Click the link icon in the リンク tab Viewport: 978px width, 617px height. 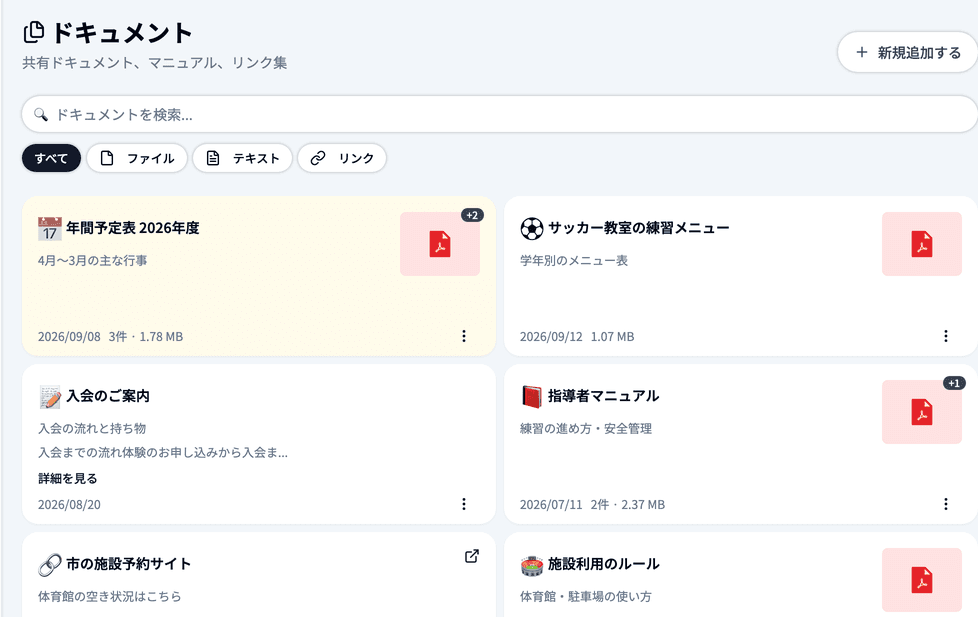(318, 158)
